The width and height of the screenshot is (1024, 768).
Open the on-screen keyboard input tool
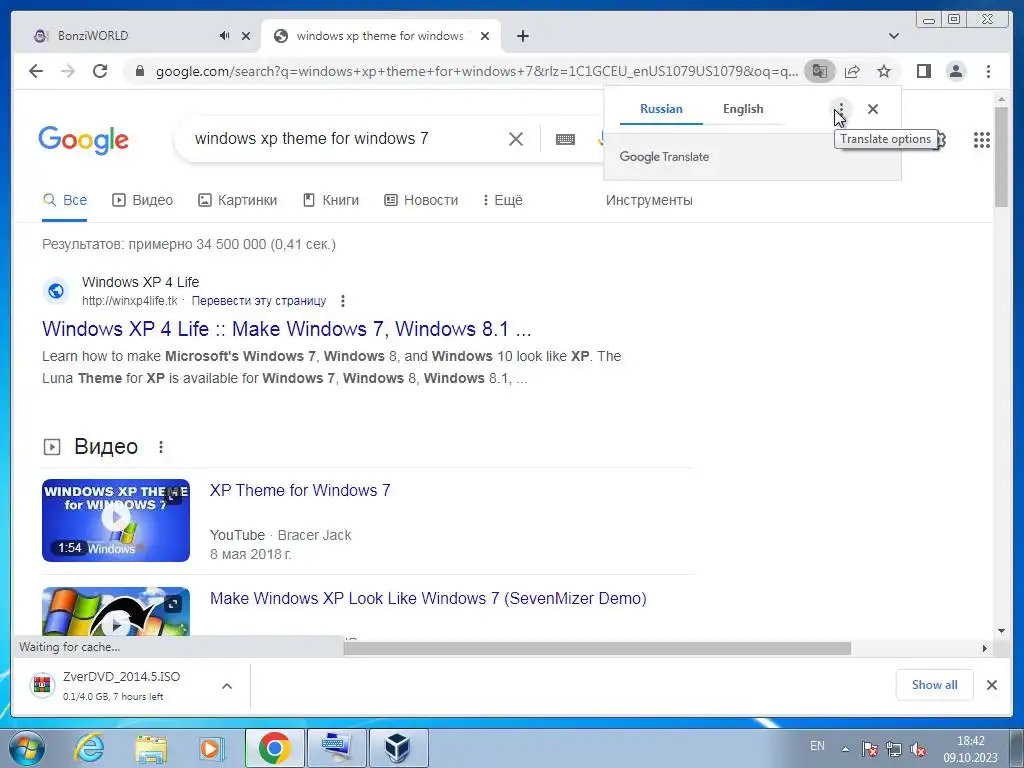pyautogui.click(x=565, y=139)
